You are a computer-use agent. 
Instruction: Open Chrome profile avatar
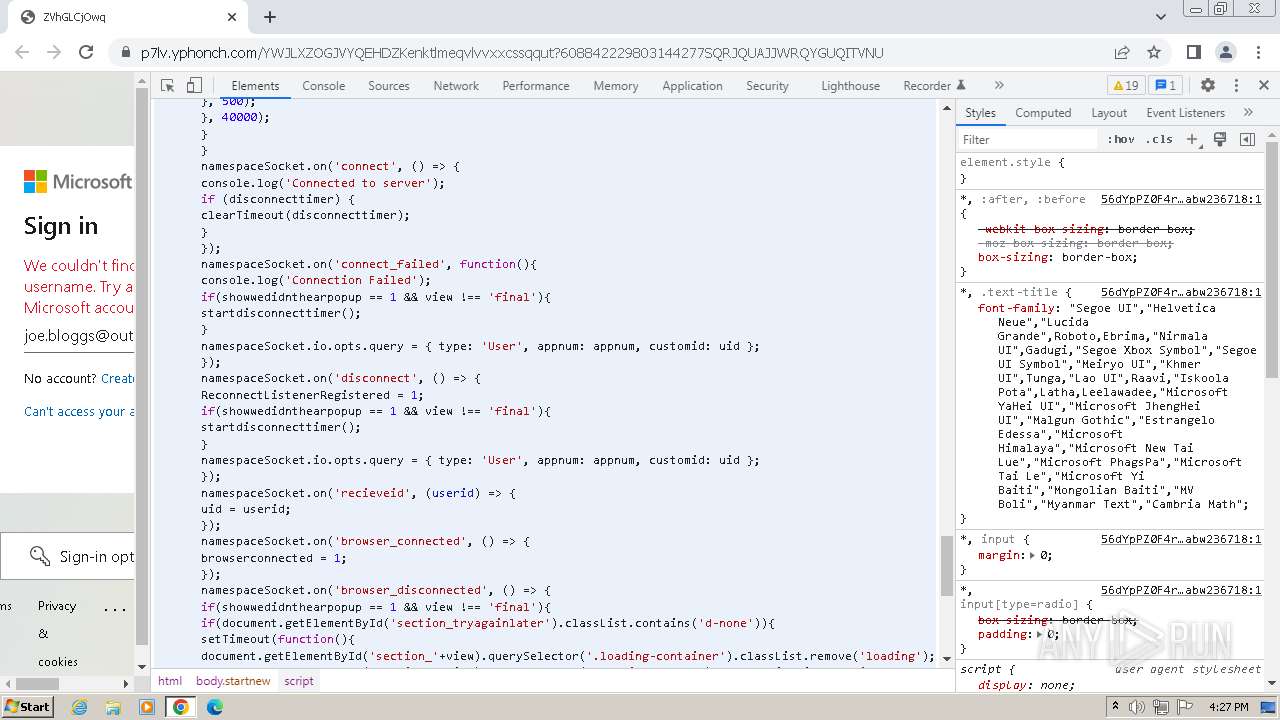click(1226, 52)
